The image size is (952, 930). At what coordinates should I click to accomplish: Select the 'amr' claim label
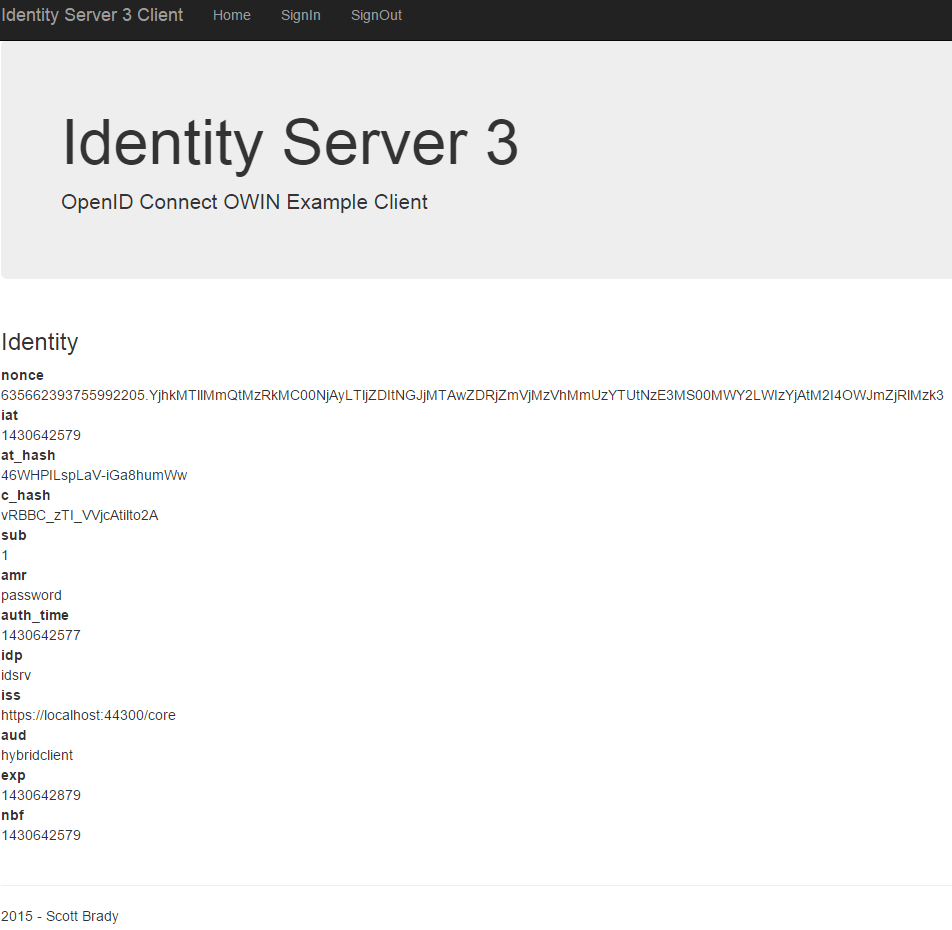coord(14,575)
